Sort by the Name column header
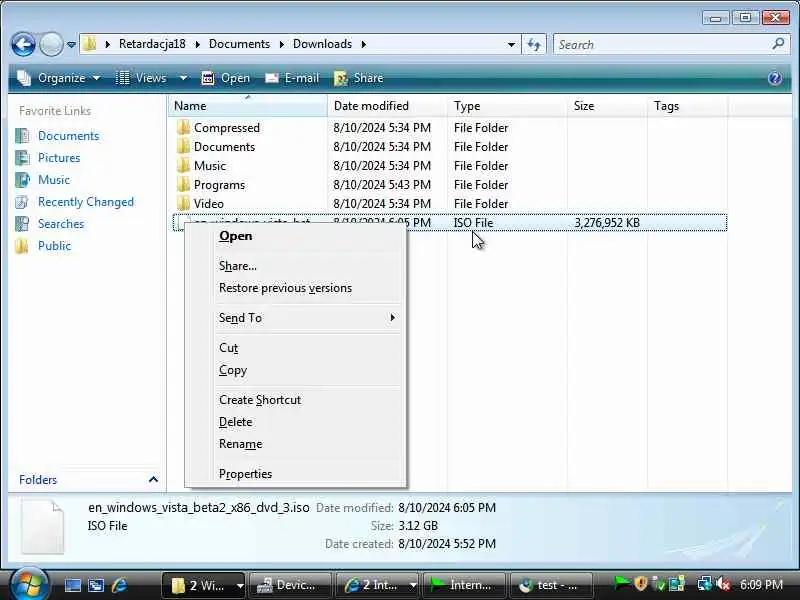 click(x=248, y=106)
